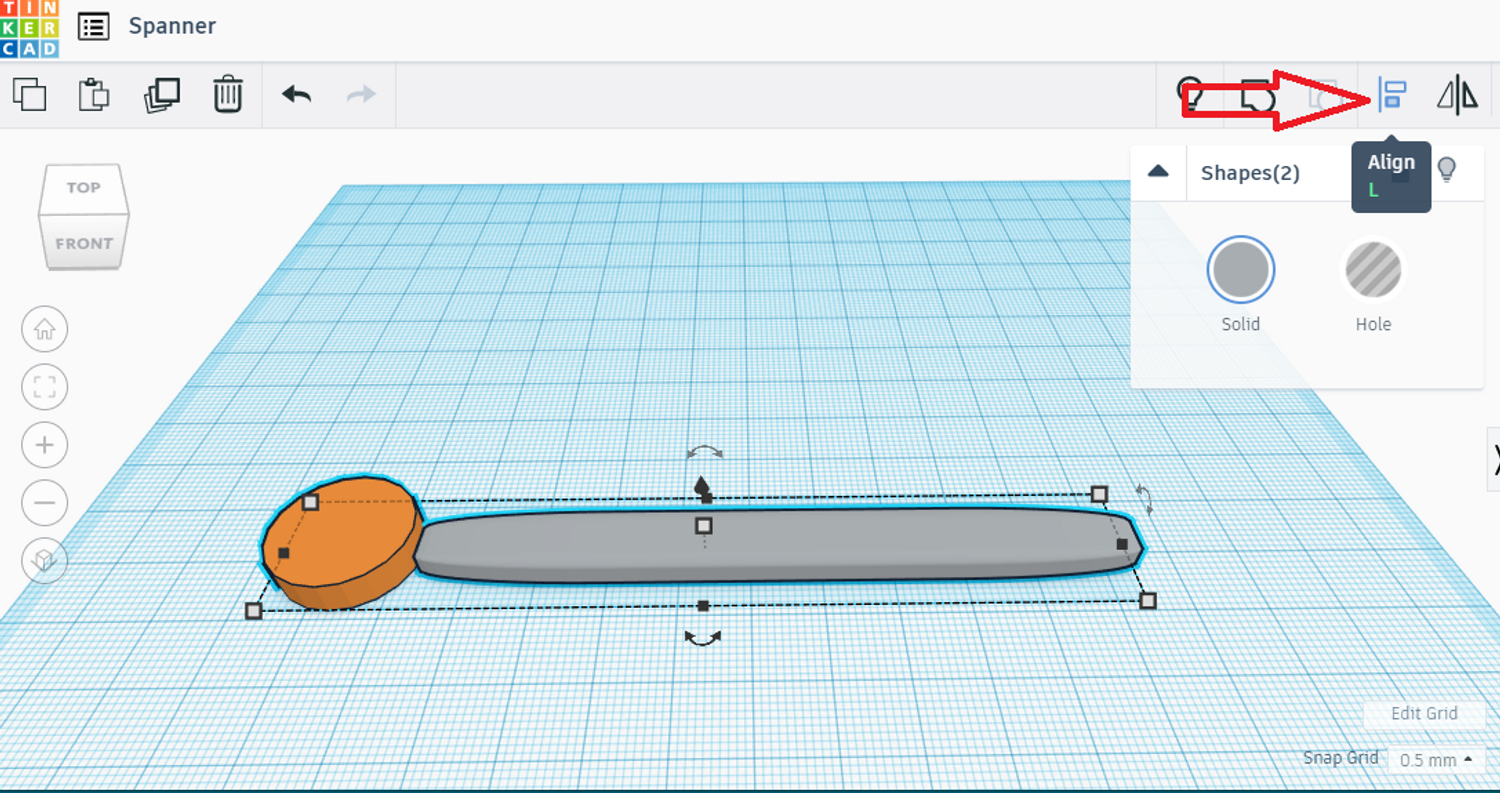1500x793 pixels.
Task: Open Edit Grid settings
Action: (x=1424, y=713)
